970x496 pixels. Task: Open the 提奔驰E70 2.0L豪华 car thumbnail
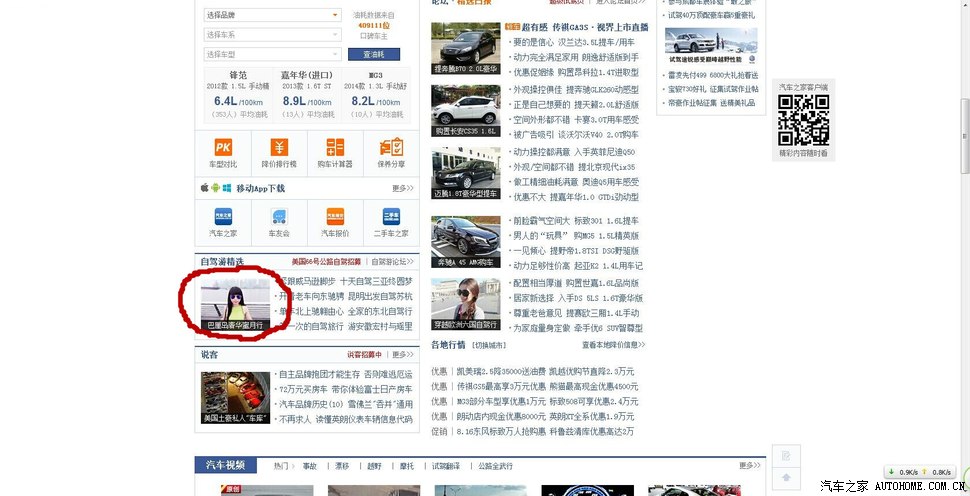[465, 48]
